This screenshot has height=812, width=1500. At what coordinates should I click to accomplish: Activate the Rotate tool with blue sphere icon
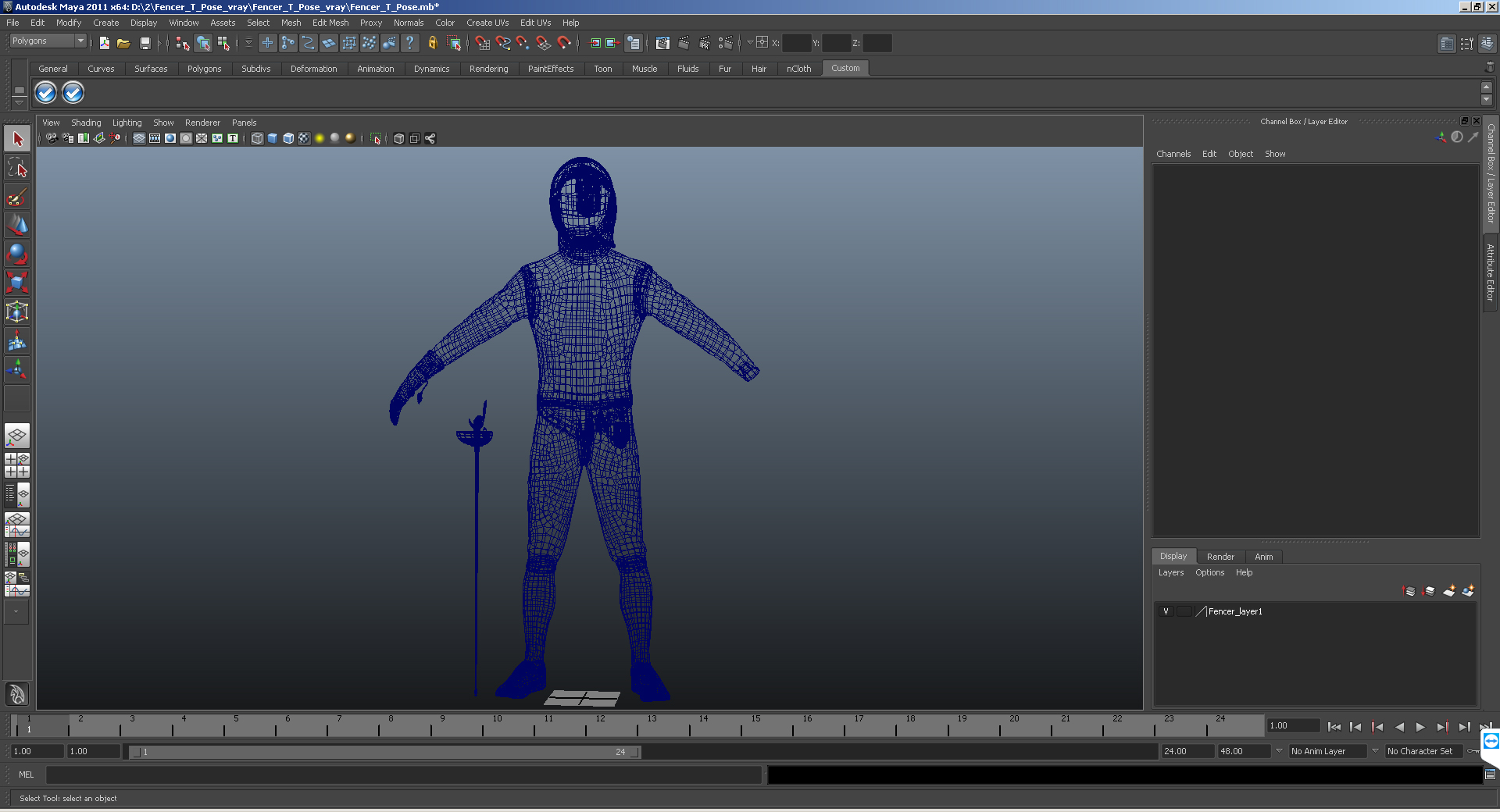click(17, 254)
